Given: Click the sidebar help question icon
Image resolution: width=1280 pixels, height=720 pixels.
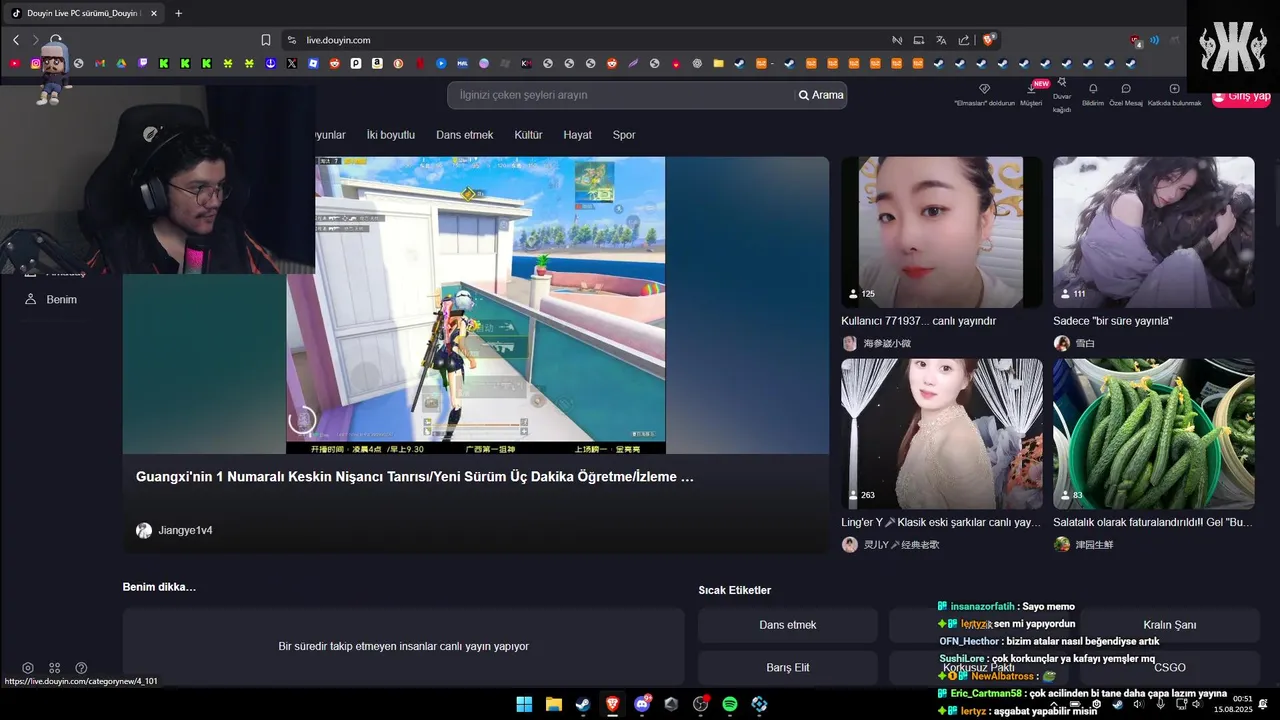Looking at the screenshot, I should [x=82, y=668].
